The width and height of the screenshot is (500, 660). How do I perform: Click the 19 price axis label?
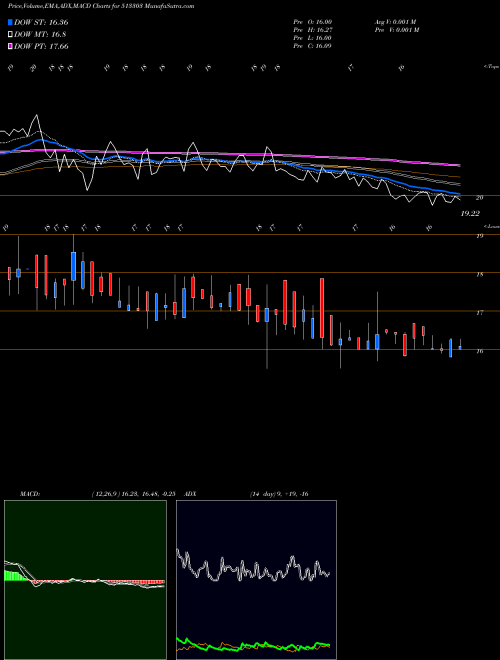(x=479, y=236)
